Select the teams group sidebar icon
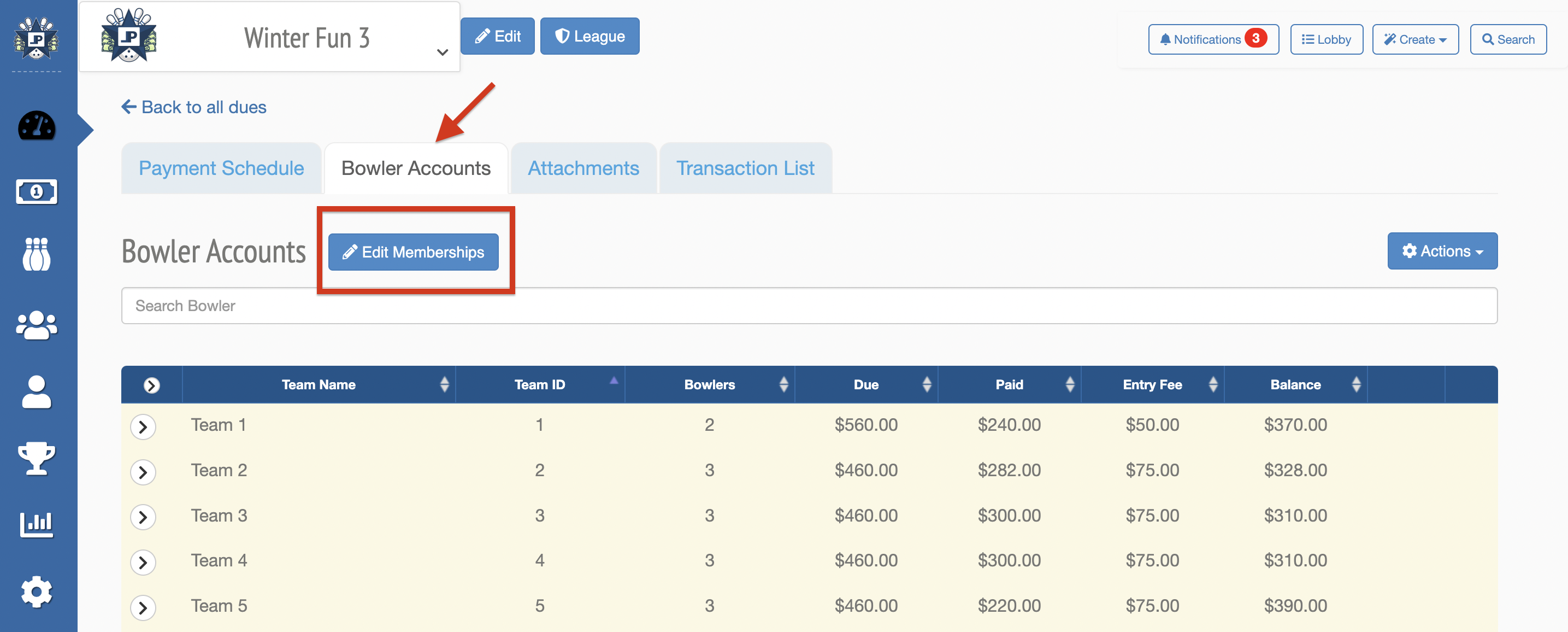The image size is (1568, 632). (x=37, y=325)
